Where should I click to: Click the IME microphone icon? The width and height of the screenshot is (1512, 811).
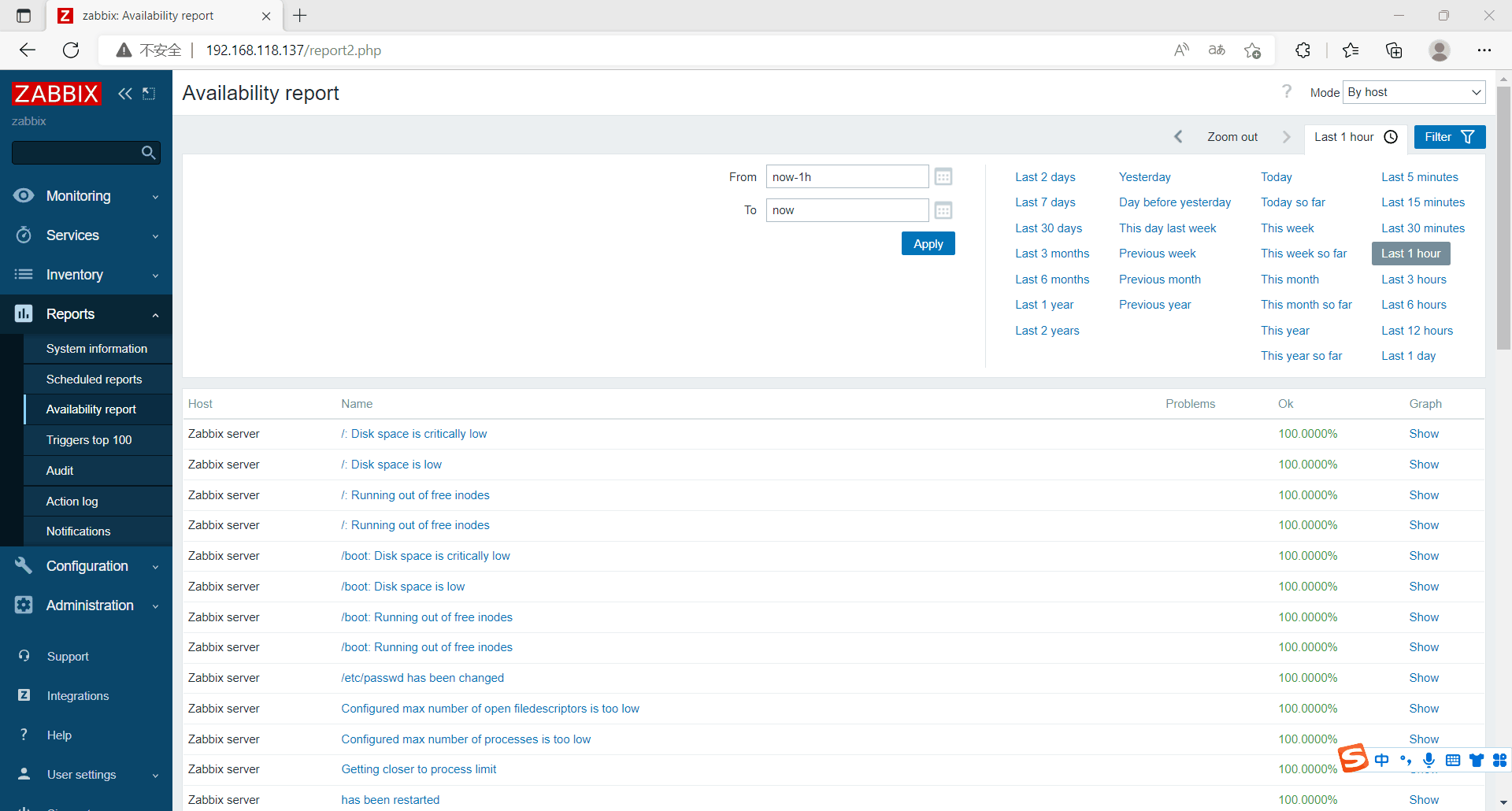[1429, 760]
